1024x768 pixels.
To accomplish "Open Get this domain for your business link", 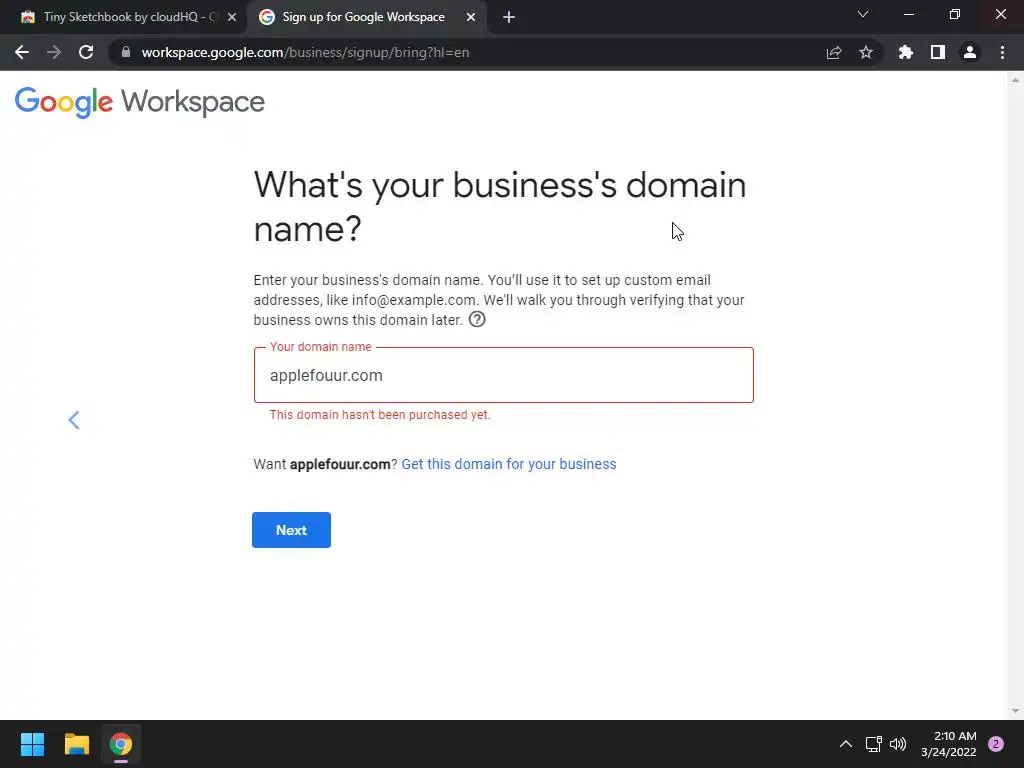I will (x=509, y=464).
